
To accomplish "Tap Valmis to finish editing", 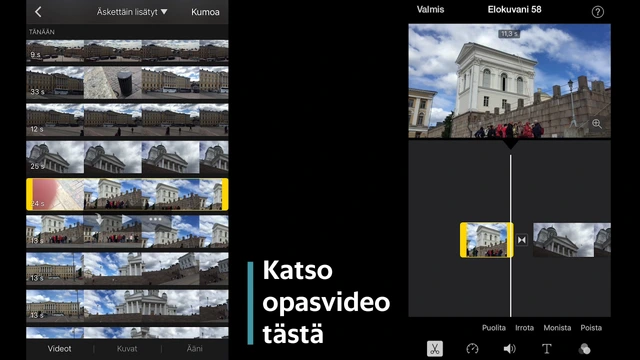I will pyautogui.click(x=430, y=9).
